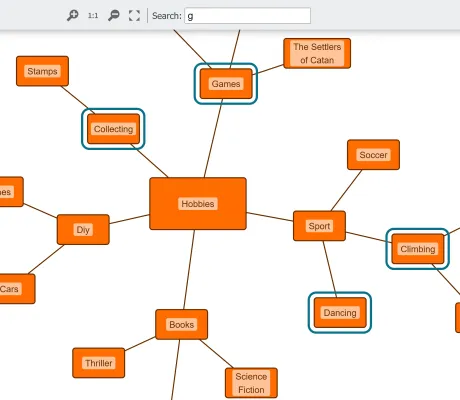Select the Soccer node
The image size is (460, 400).
click(x=373, y=155)
